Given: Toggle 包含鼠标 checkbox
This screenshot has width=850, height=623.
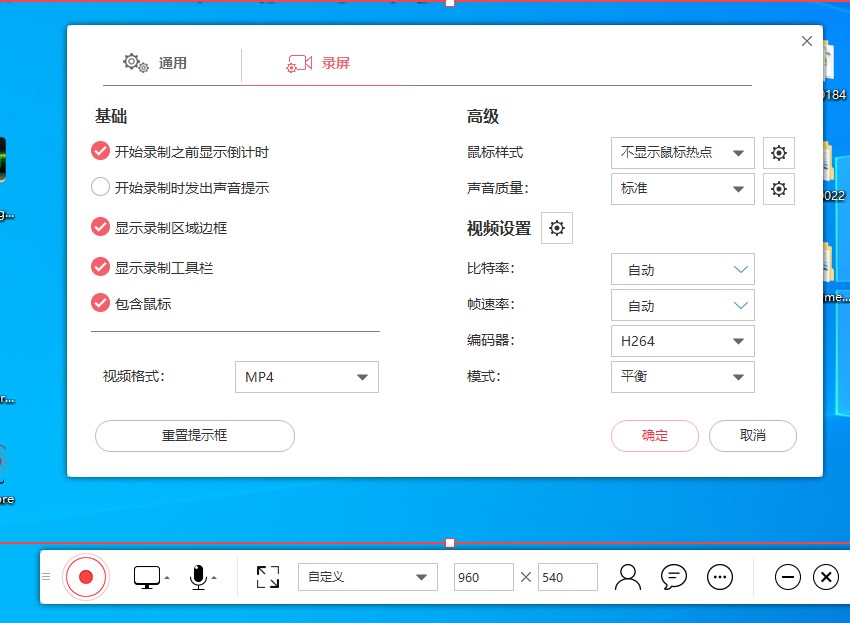Looking at the screenshot, I should (100, 303).
